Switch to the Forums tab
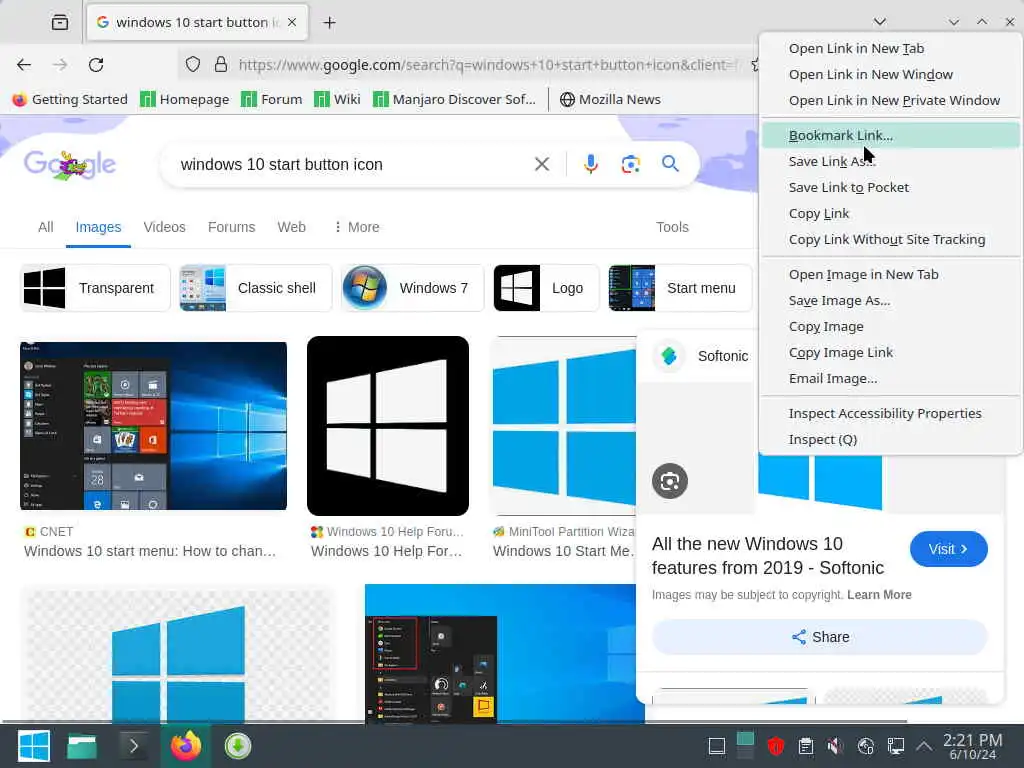This screenshot has height=768, width=1024. pos(231,227)
